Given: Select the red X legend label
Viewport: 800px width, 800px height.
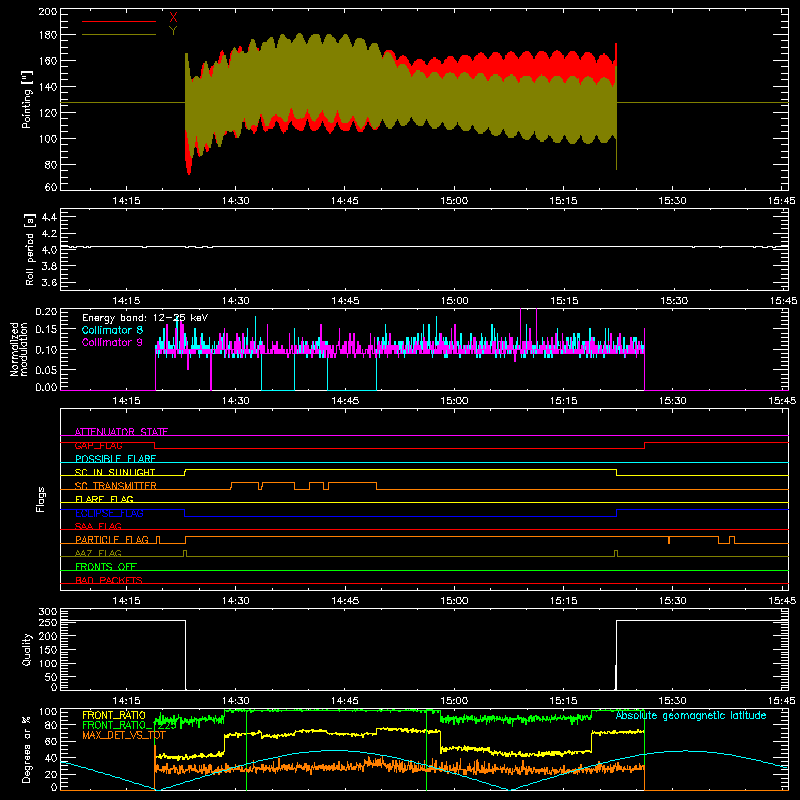Looking at the screenshot, I should pos(173,18).
